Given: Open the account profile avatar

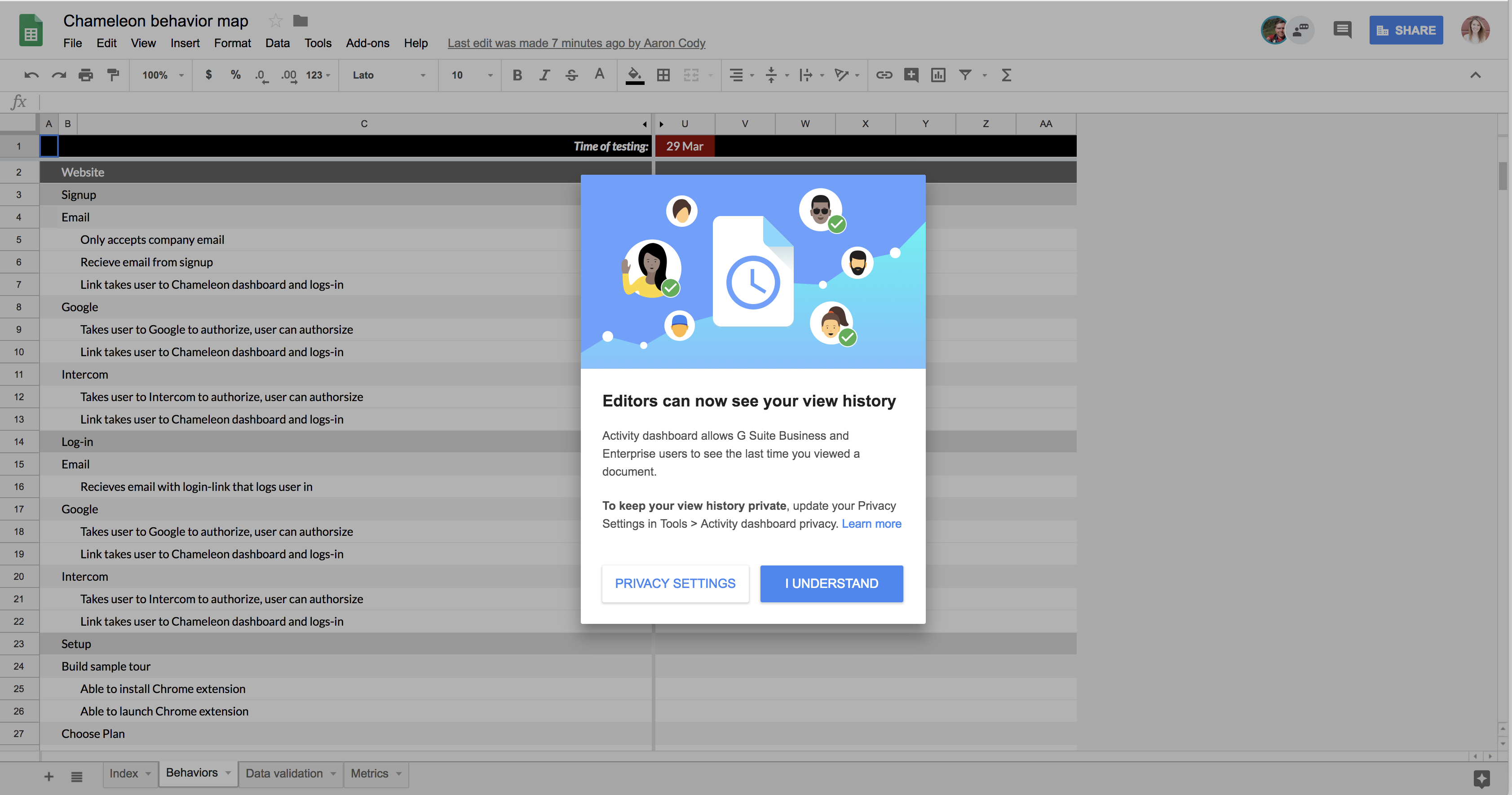Looking at the screenshot, I should coord(1475,30).
